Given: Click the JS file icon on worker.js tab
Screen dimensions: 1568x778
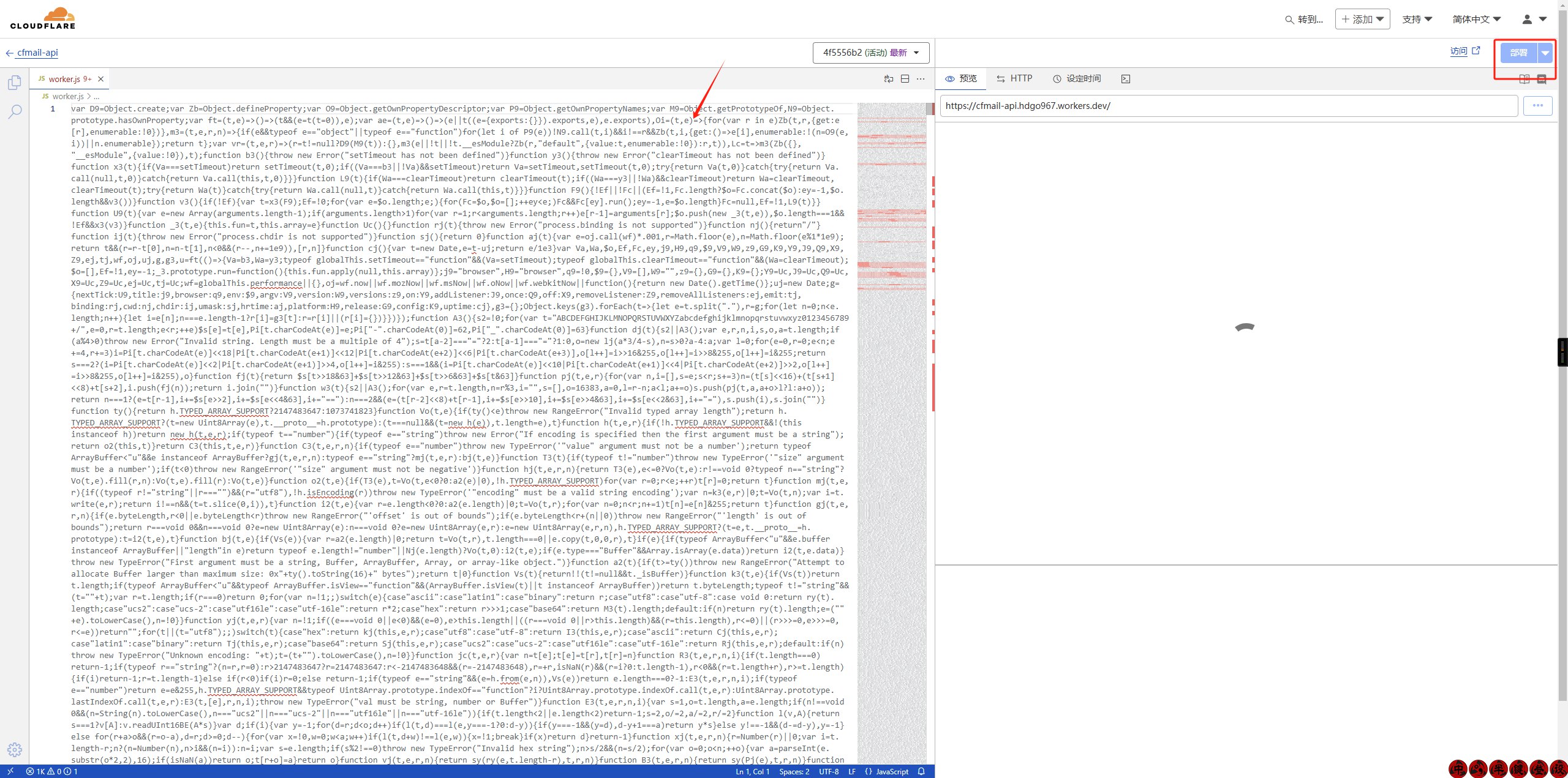Looking at the screenshot, I should 42,79.
